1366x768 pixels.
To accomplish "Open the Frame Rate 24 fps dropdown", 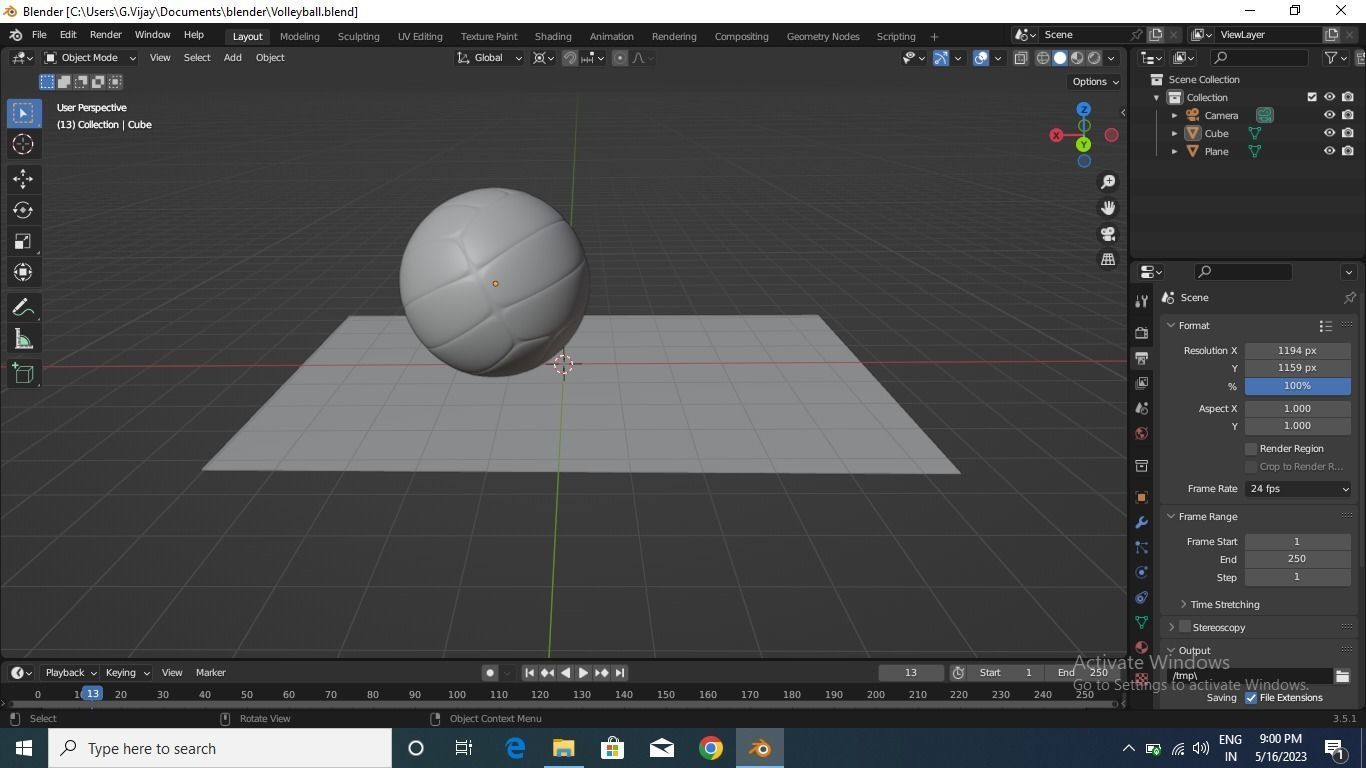I will (x=1298, y=489).
